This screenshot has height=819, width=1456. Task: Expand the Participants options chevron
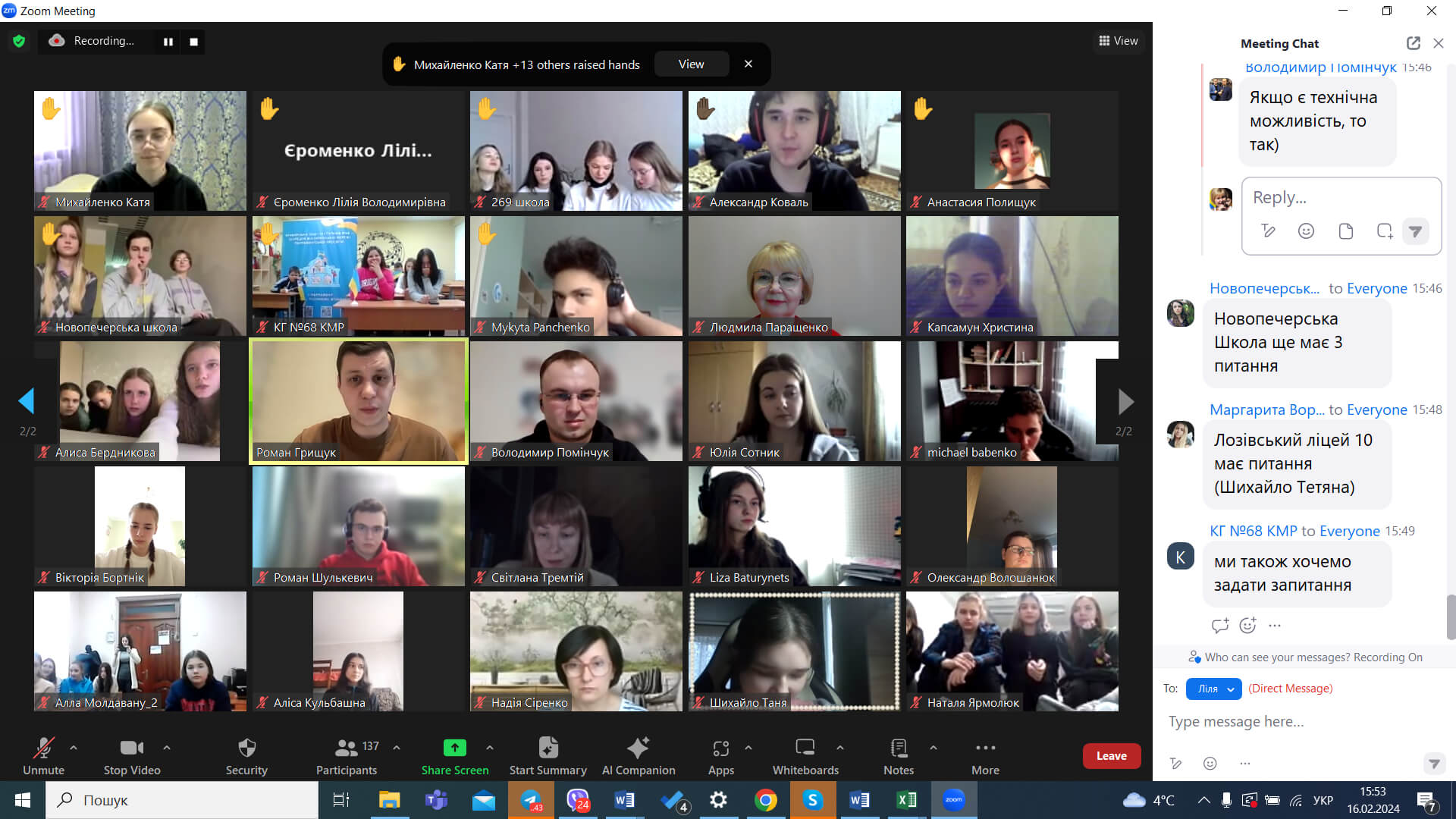[x=397, y=748]
